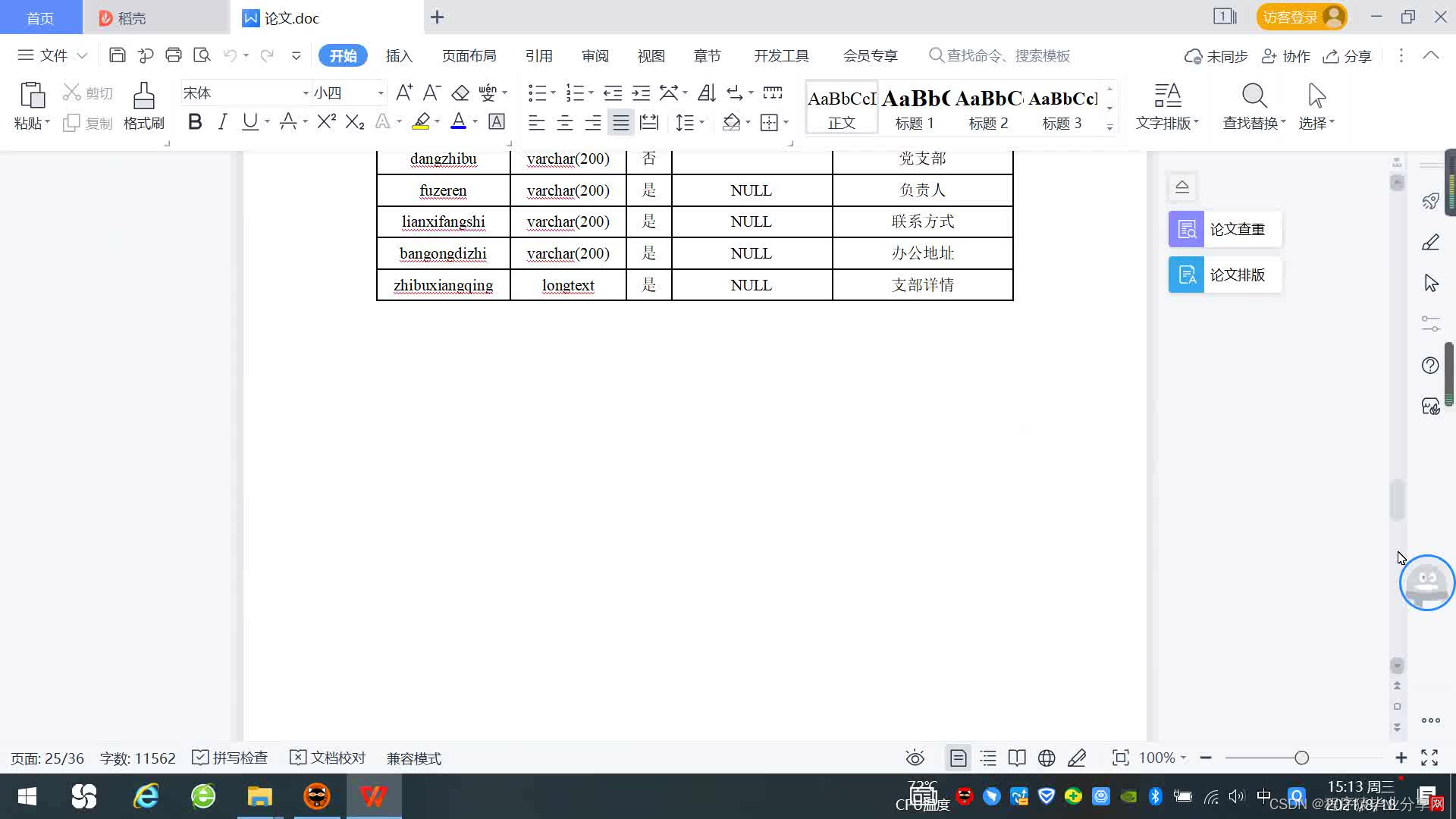Toggle spell check (拼写检查) in status bar
This screenshot has height=819, width=1456.
coord(231,758)
